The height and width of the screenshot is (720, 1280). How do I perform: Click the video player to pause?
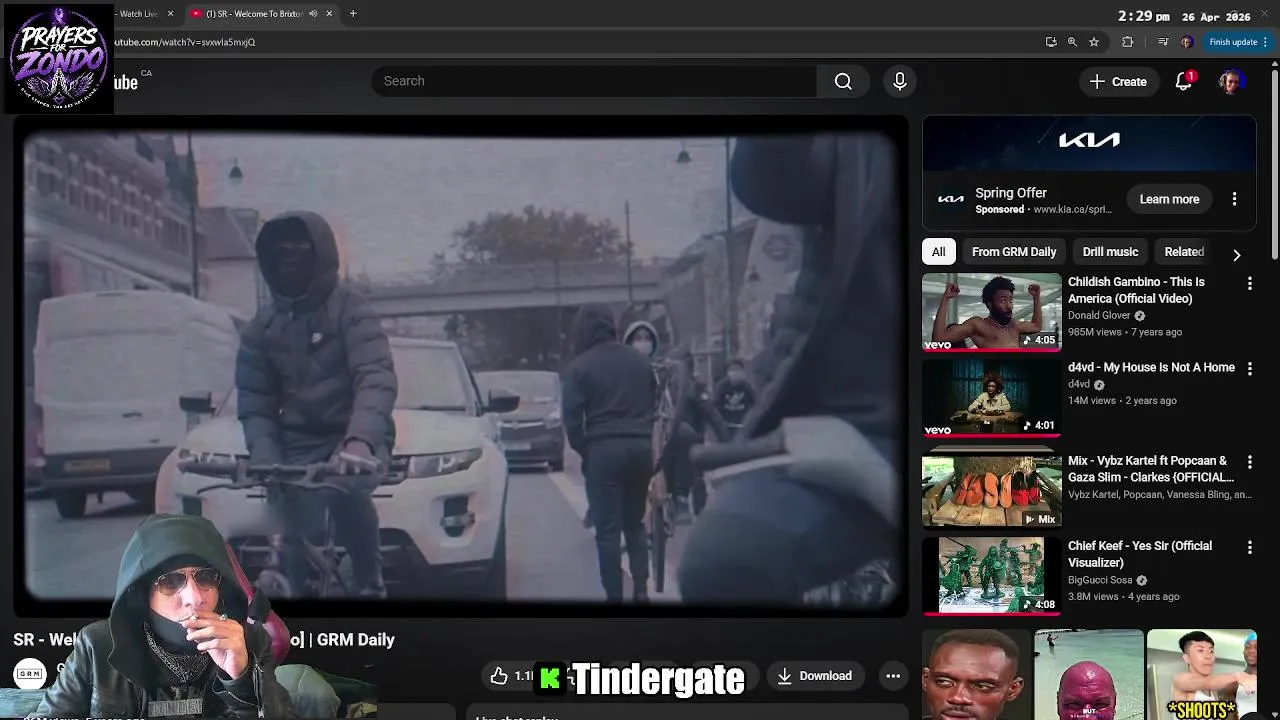coord(461,368)
